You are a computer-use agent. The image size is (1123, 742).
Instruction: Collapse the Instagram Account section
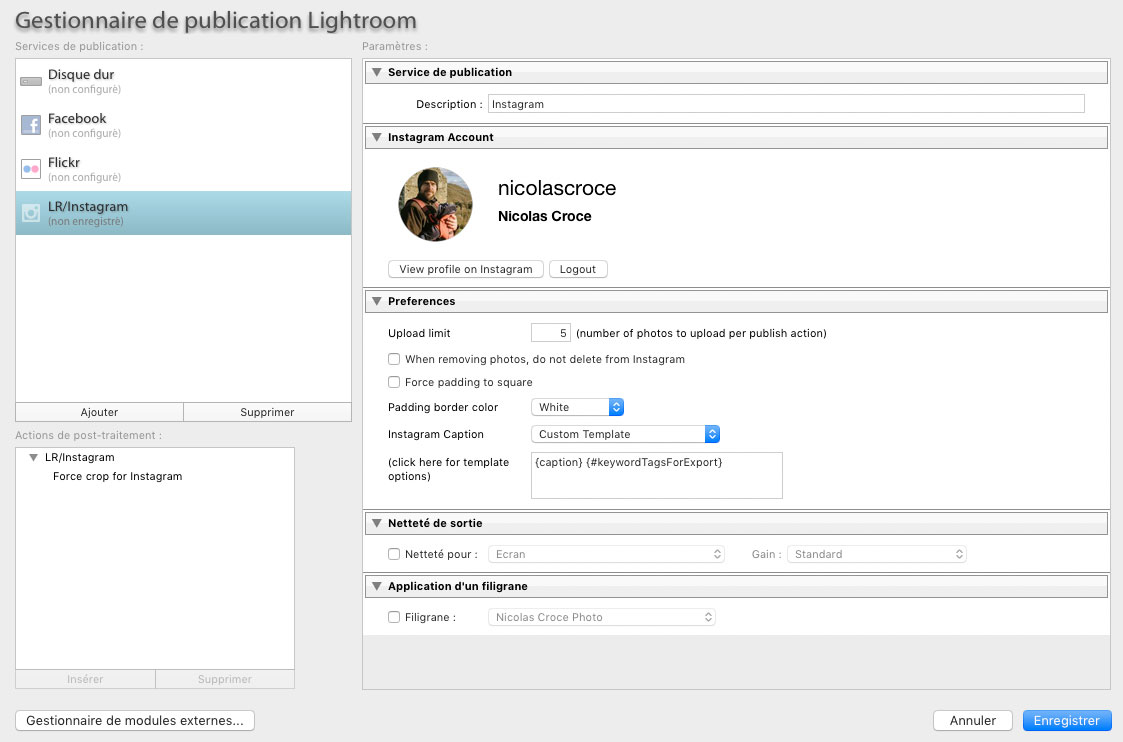coord(377,138)
